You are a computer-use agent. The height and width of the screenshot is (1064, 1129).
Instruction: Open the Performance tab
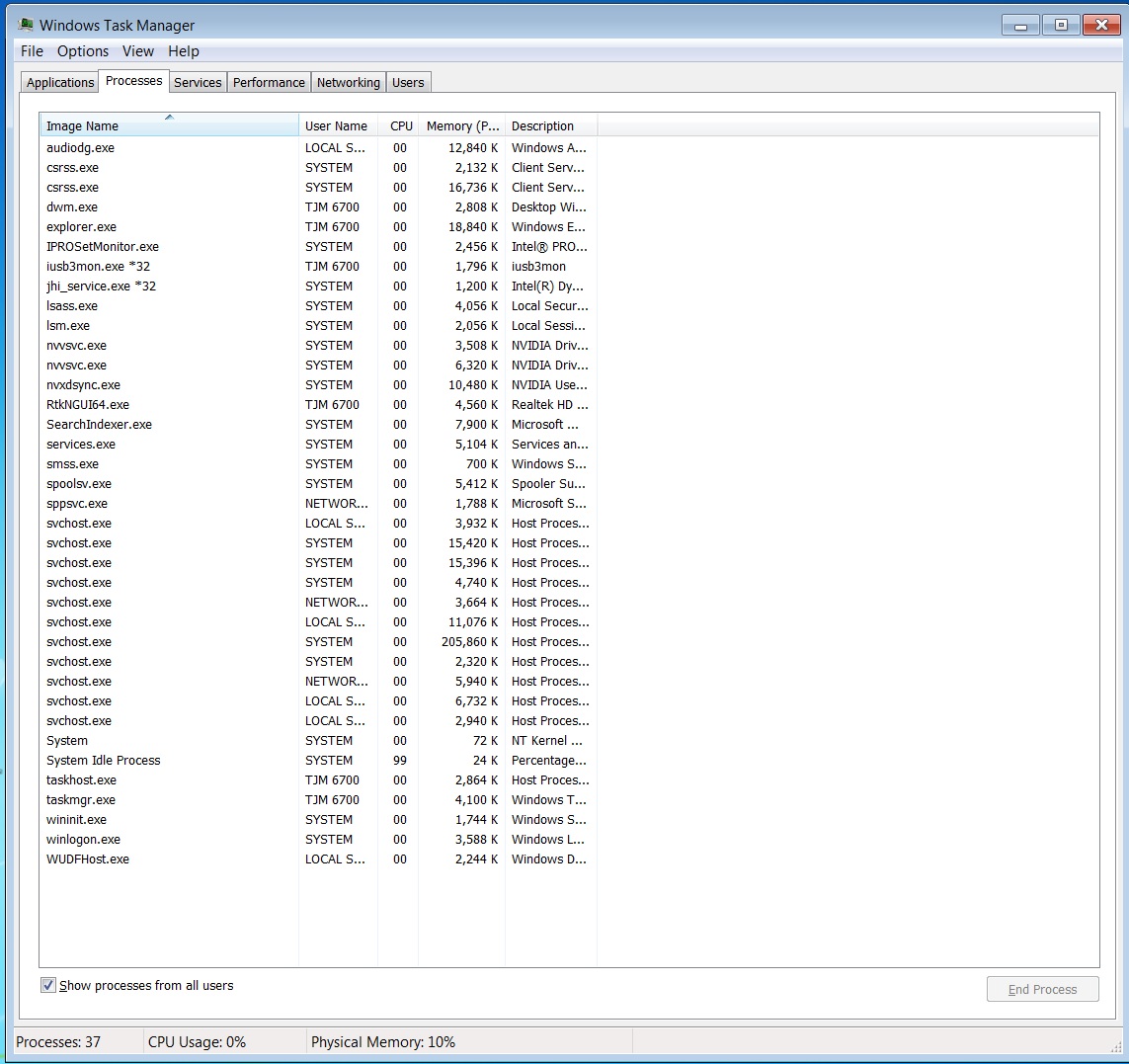click(x=269, y=82)
